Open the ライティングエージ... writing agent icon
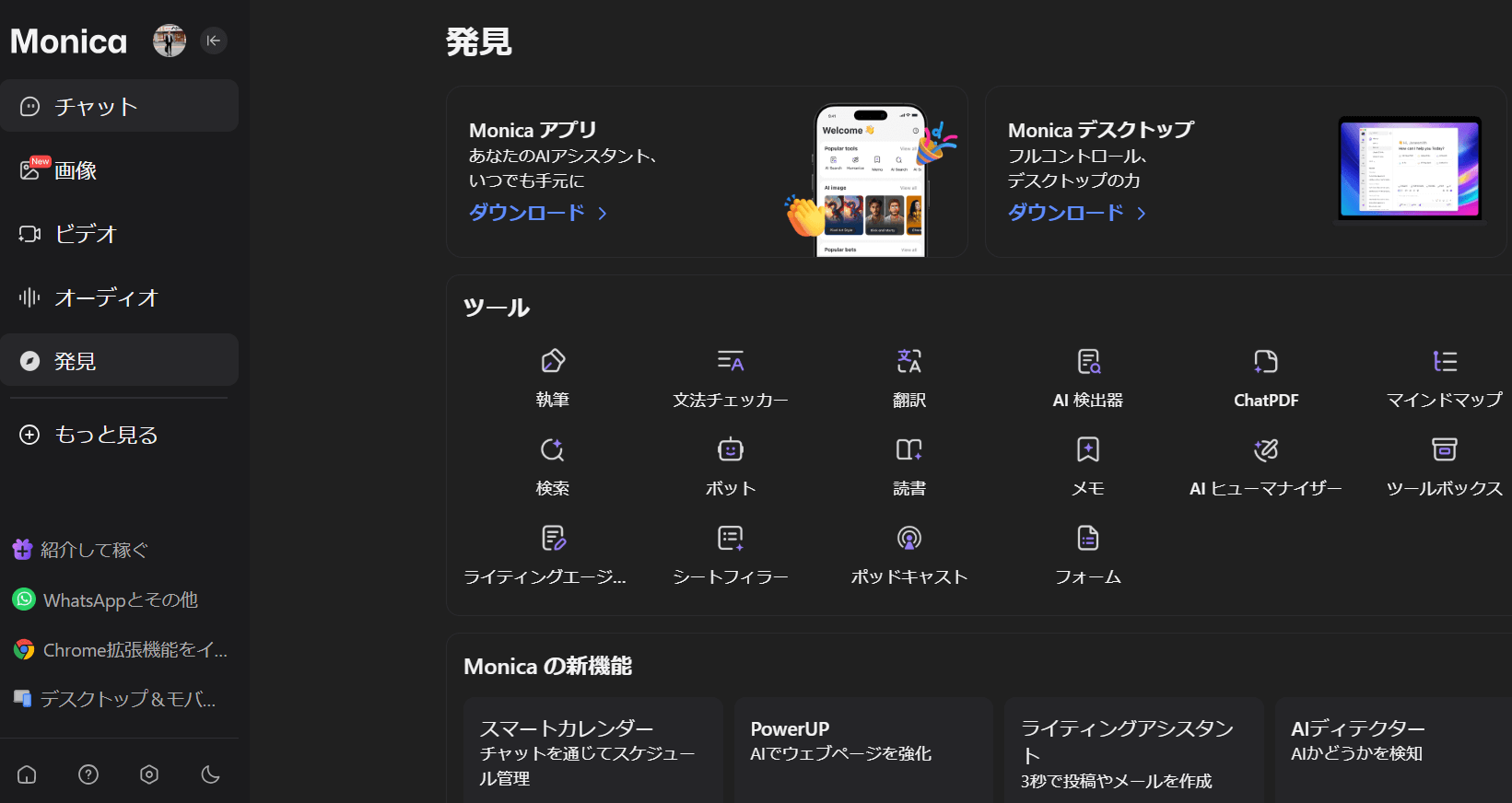 [x=553, y=538]
